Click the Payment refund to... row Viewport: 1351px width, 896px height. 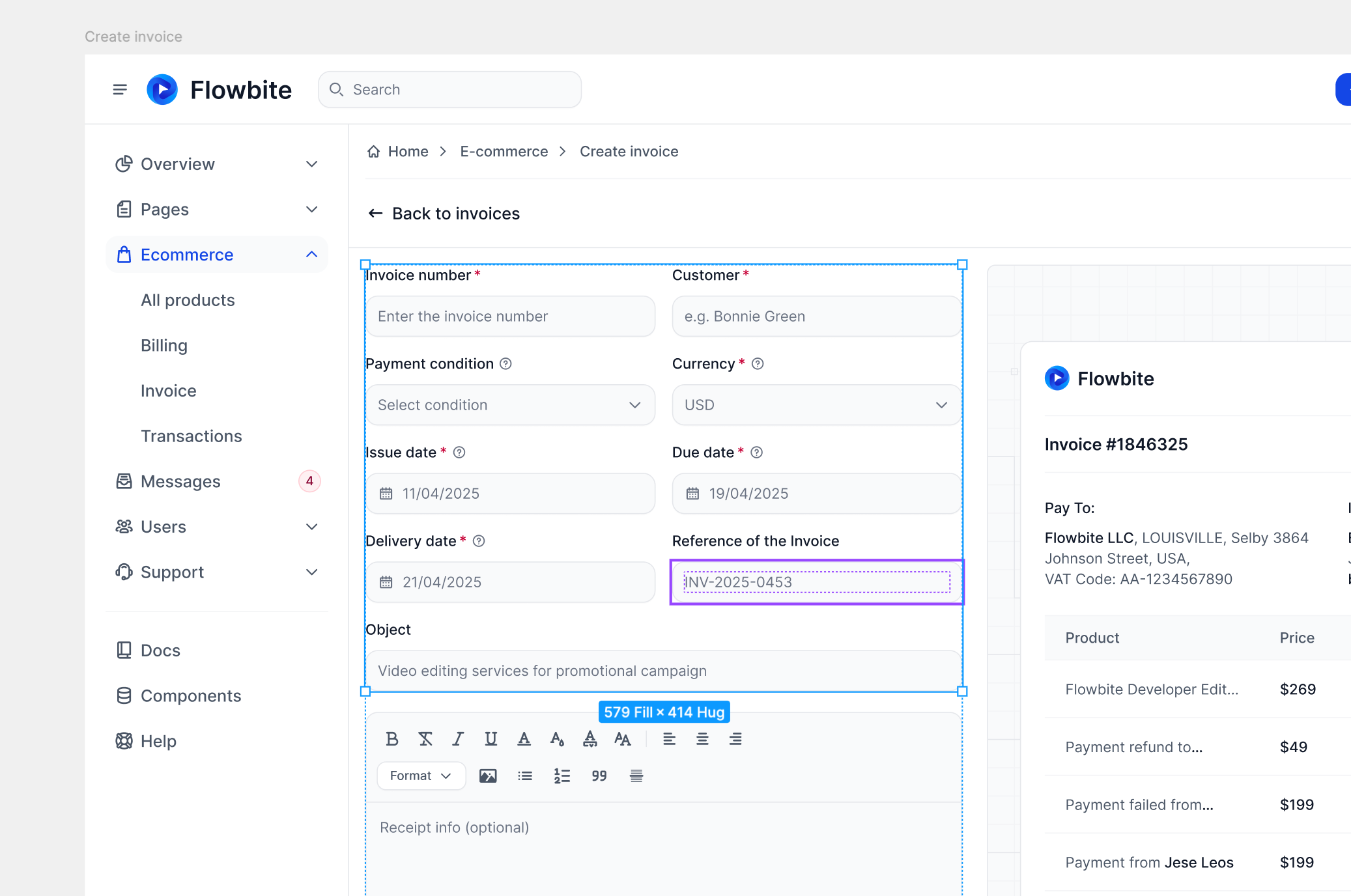click(1197, 747)
